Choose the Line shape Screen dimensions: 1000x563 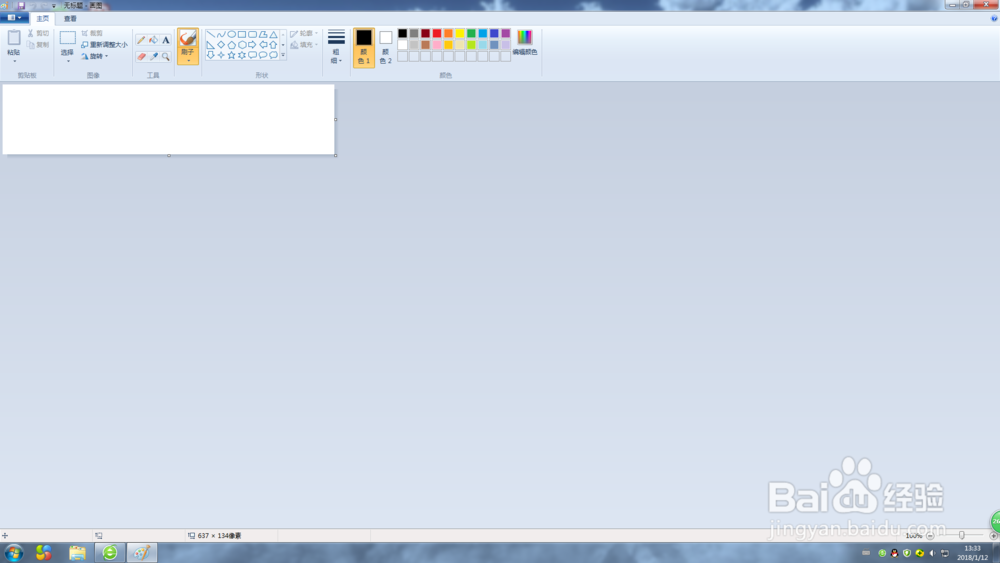coord(210,34)
